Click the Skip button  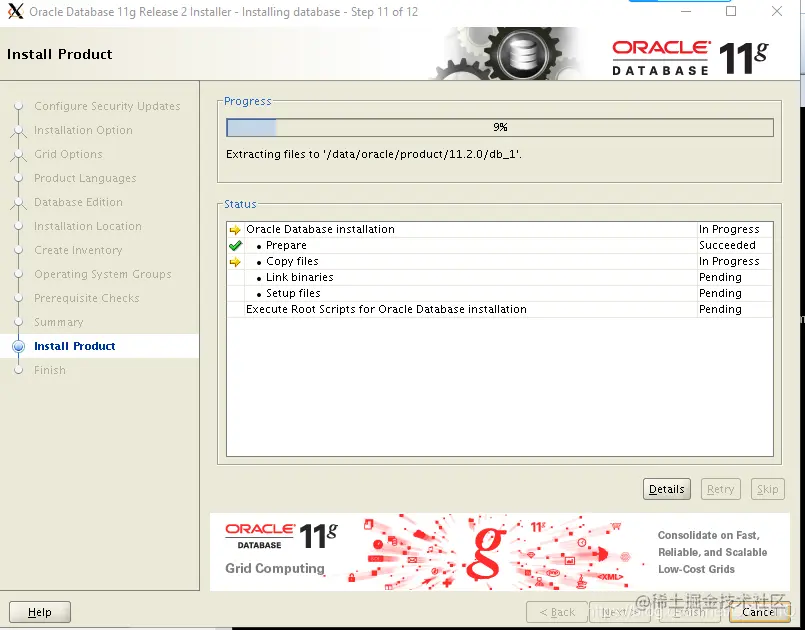click(x=767, y=489)
